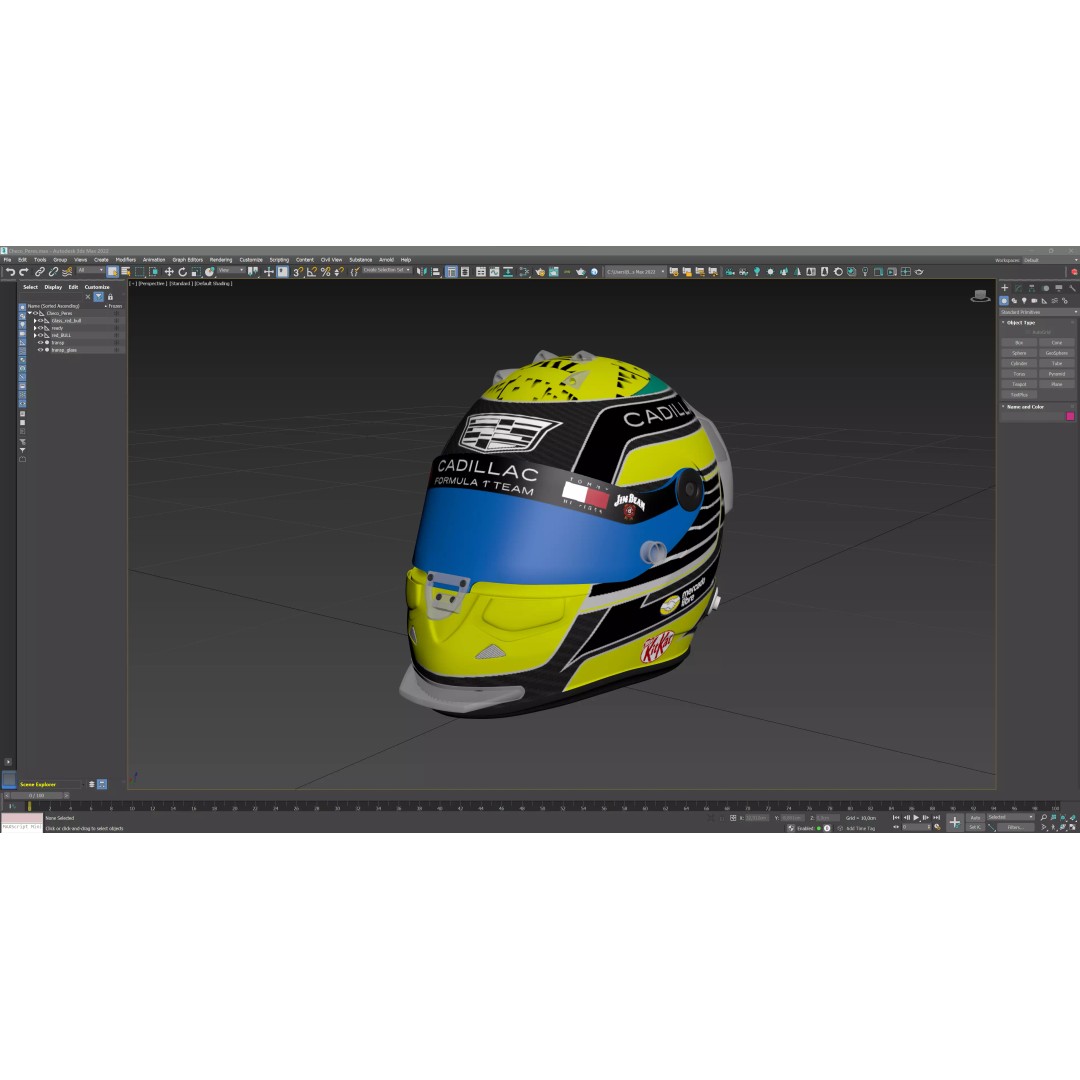This screenshot has height=1080, width=1080.
Task: Open the Arnold menu
Action: point(386,260)
